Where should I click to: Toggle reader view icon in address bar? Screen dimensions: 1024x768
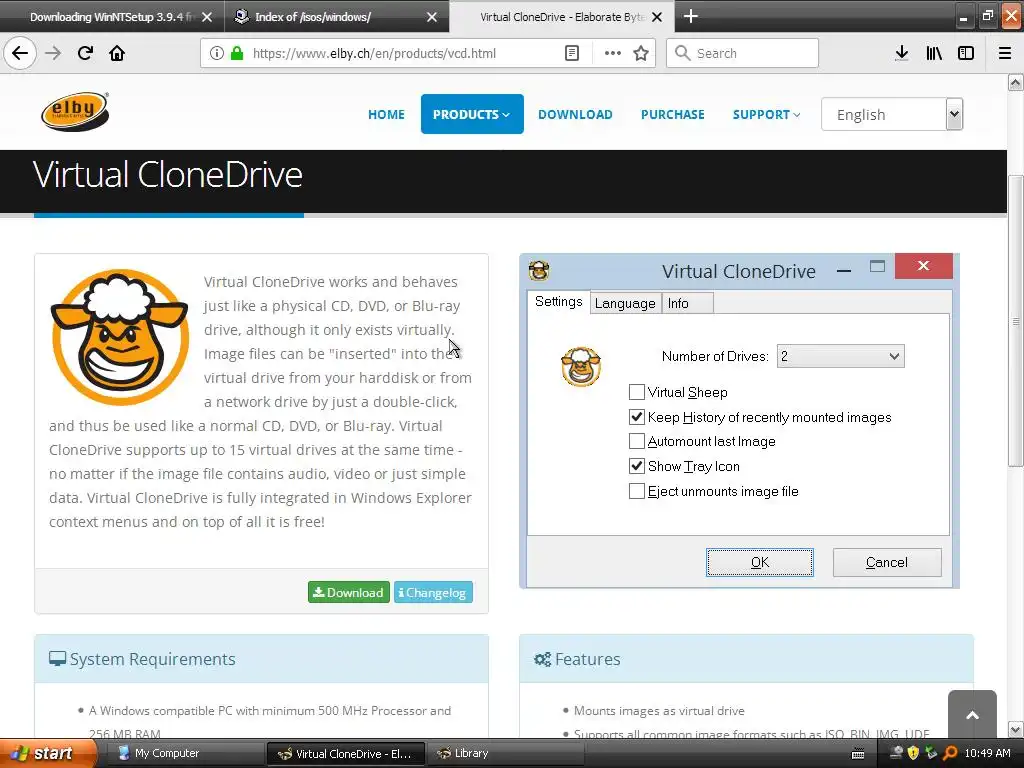pos(571,53)
